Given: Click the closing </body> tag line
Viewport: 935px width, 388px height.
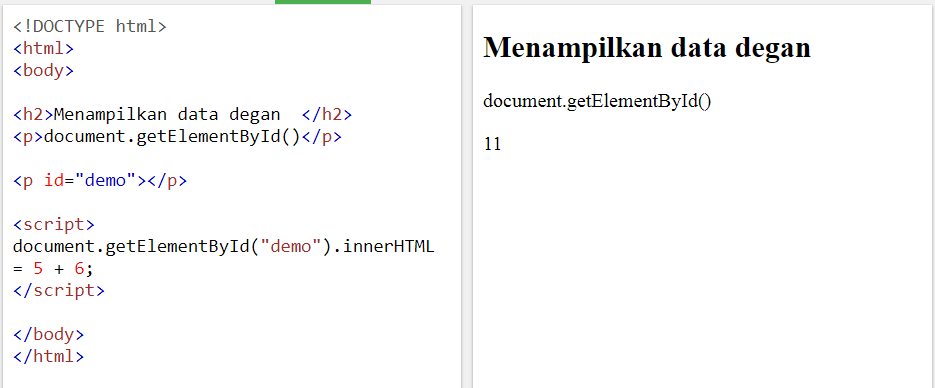Looking at the screenshot, I should pyautogui.click(x=48, y=334).
